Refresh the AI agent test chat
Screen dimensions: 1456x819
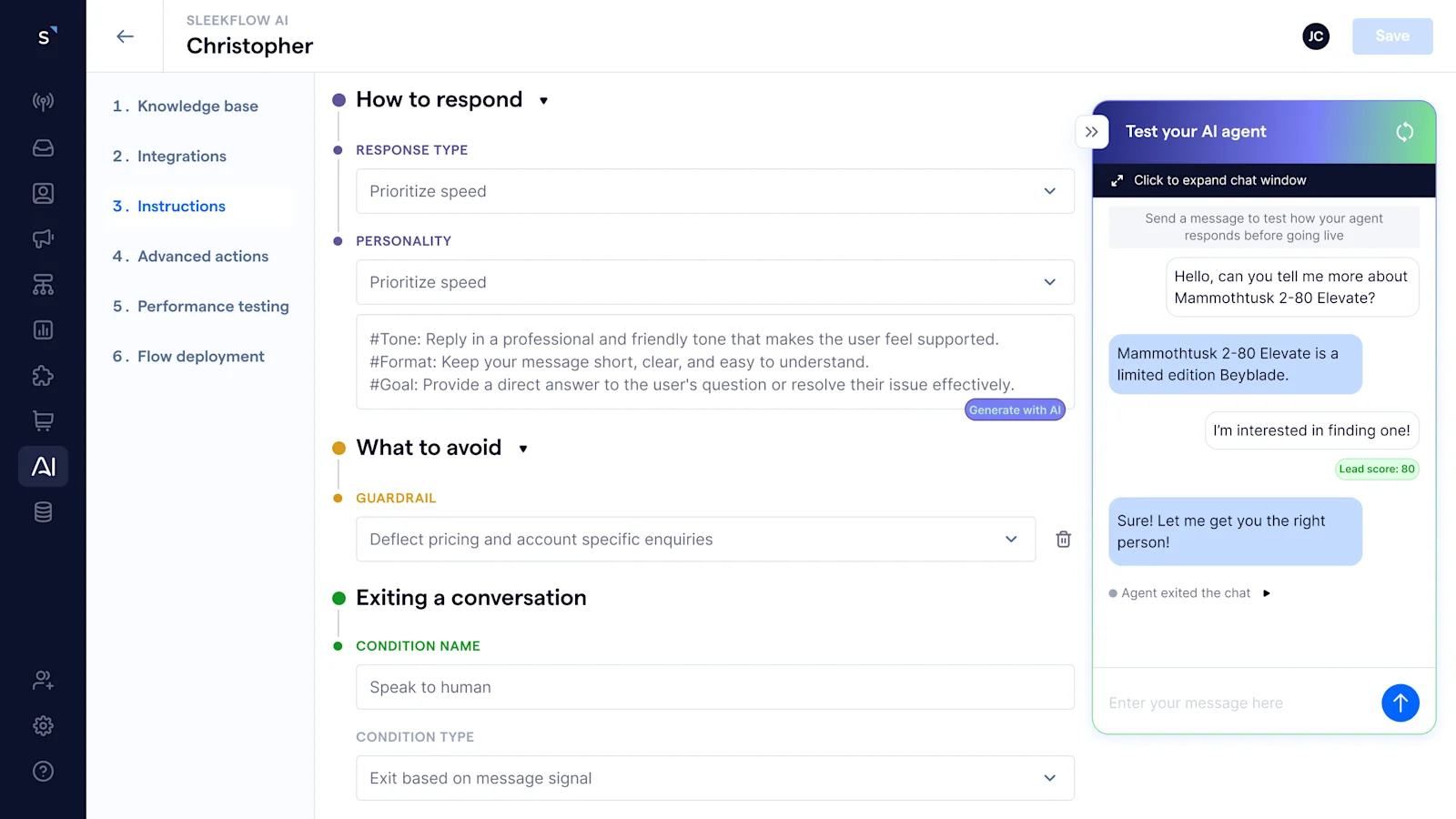coord(1404,131)
